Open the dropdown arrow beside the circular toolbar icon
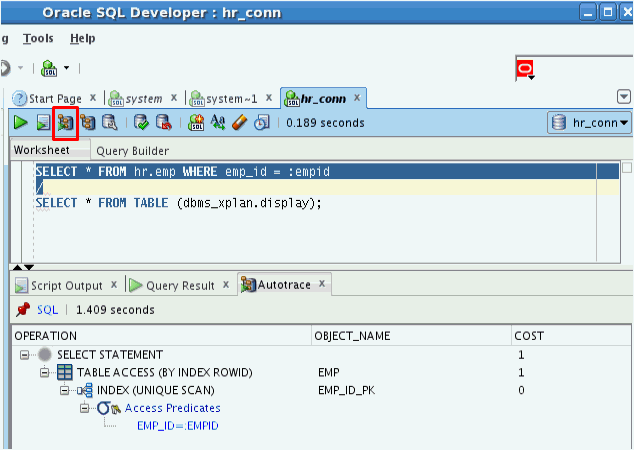Image resolution: width=634 pixels, height=450 pixels. 20,68
